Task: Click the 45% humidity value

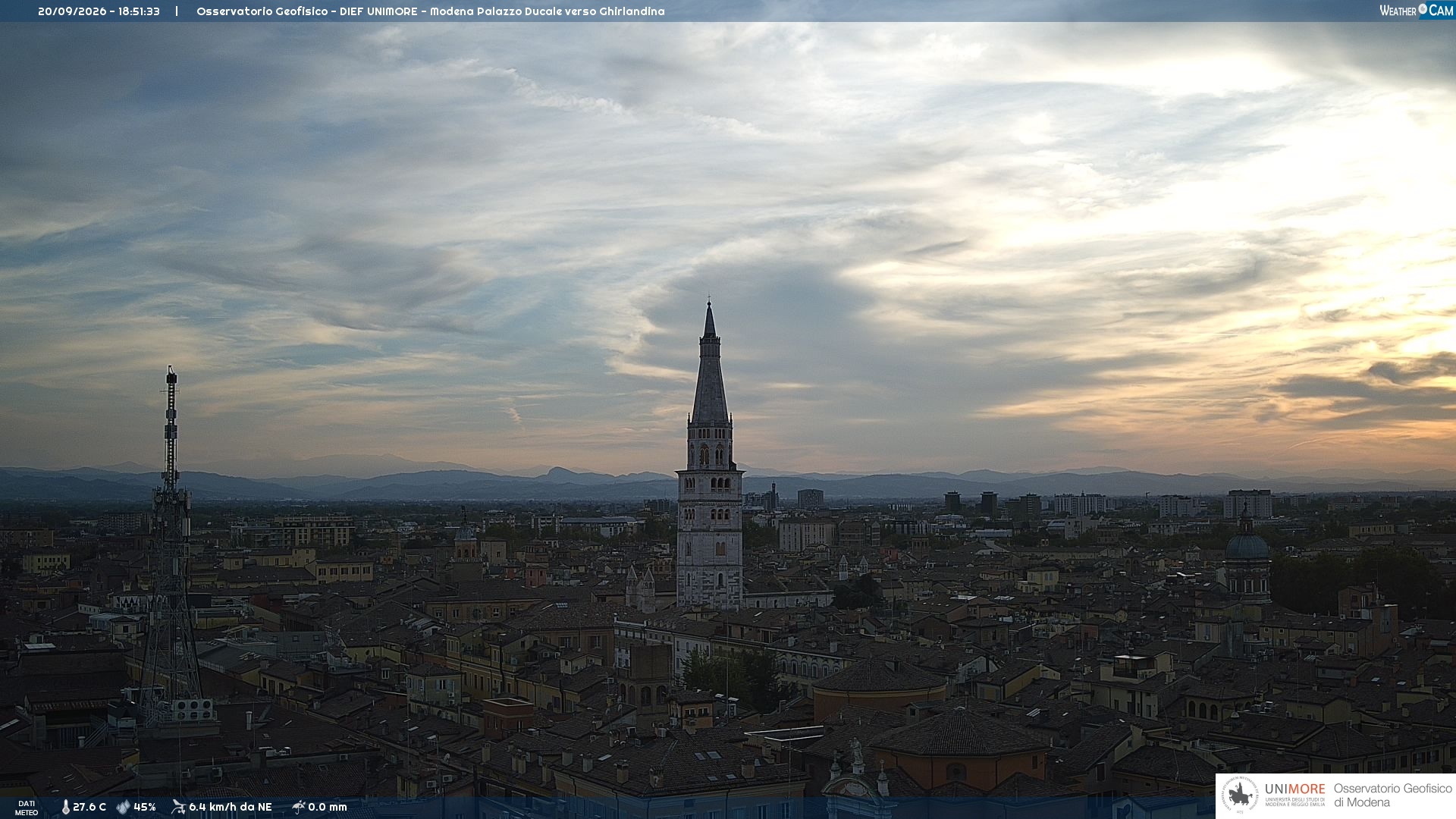Action: pos(145,807)
